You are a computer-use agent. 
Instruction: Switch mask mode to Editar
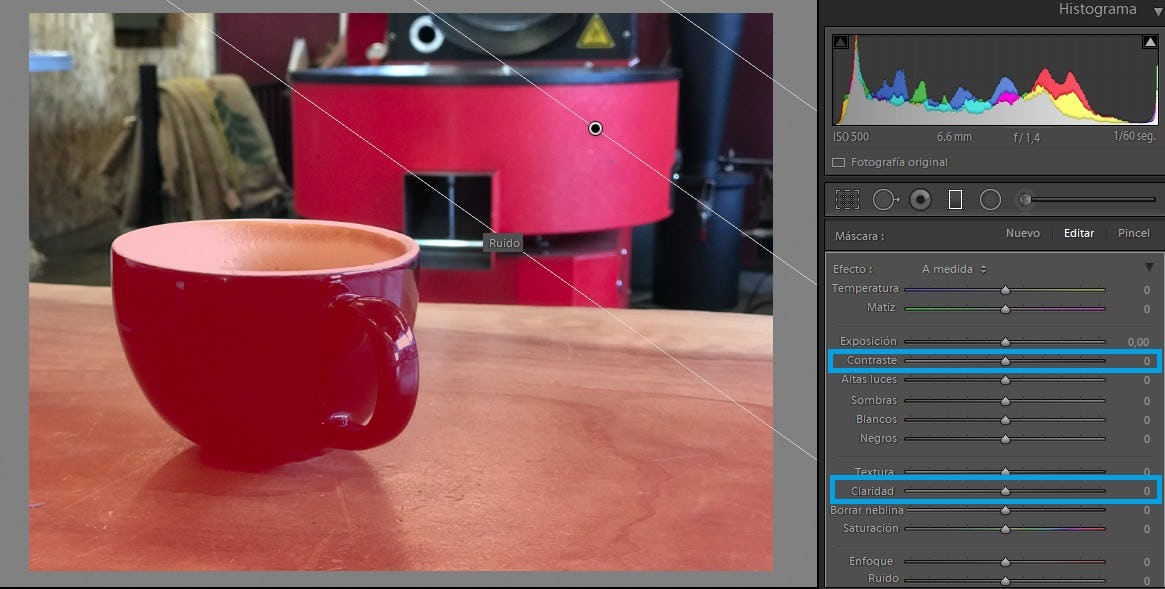tap(1078, 233)
